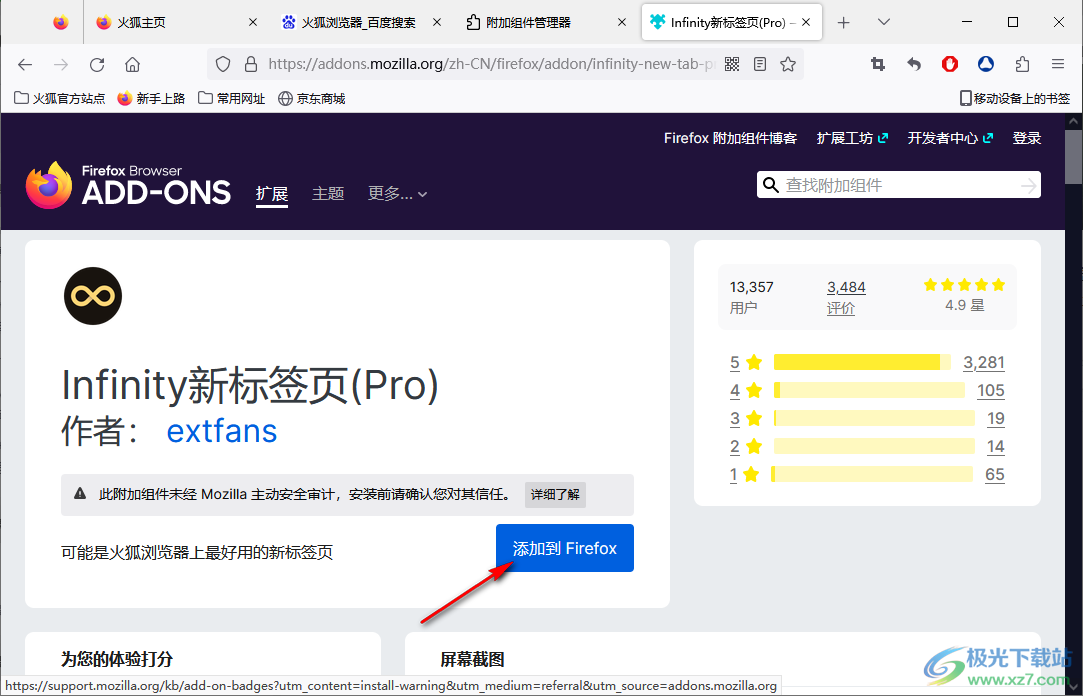Toggle reader view icon
The image size is (1083, 696).
click(x=760, y=64)
